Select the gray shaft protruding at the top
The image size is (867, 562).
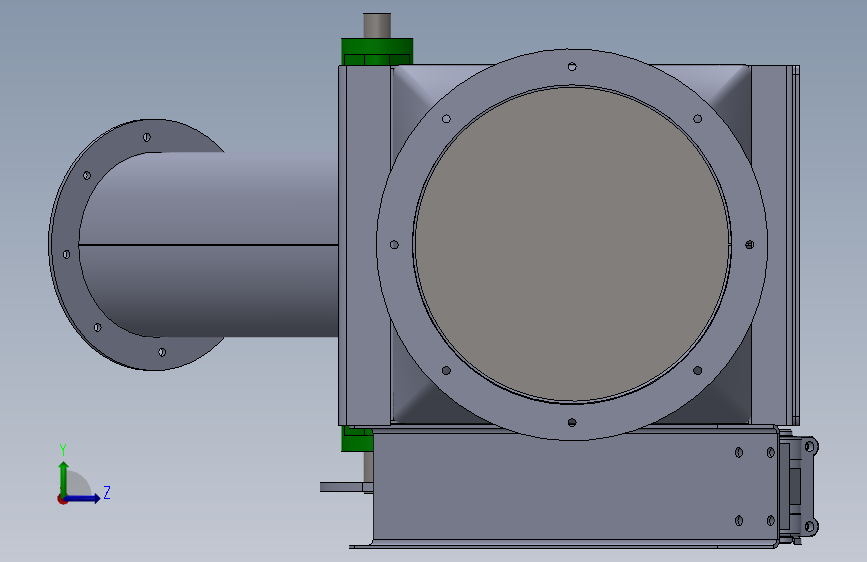377,25
